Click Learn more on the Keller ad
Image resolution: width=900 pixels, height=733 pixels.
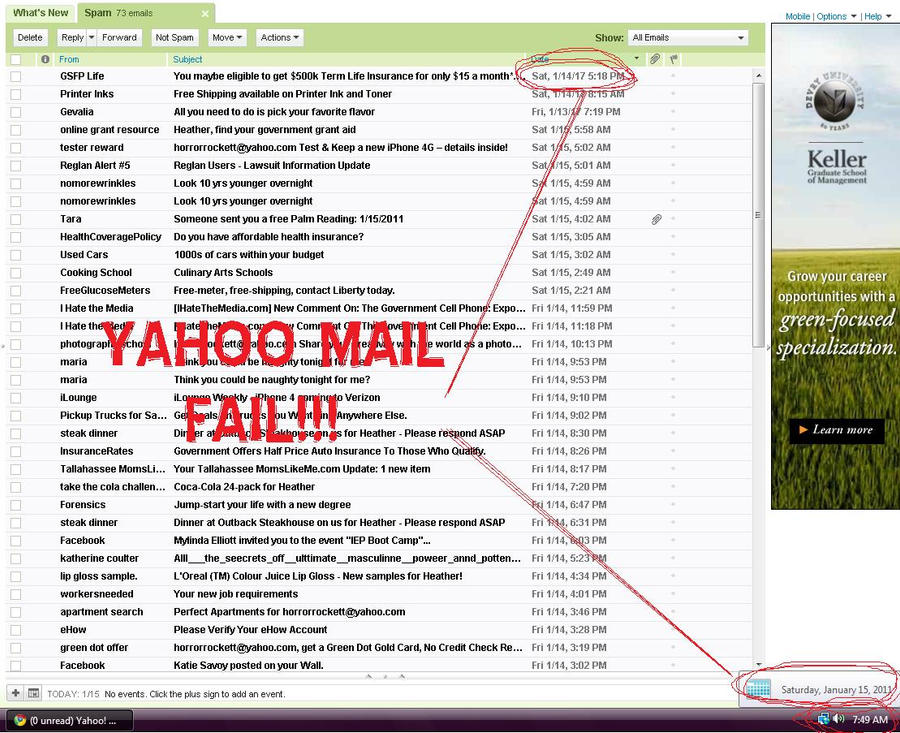[x=836, y=430]
